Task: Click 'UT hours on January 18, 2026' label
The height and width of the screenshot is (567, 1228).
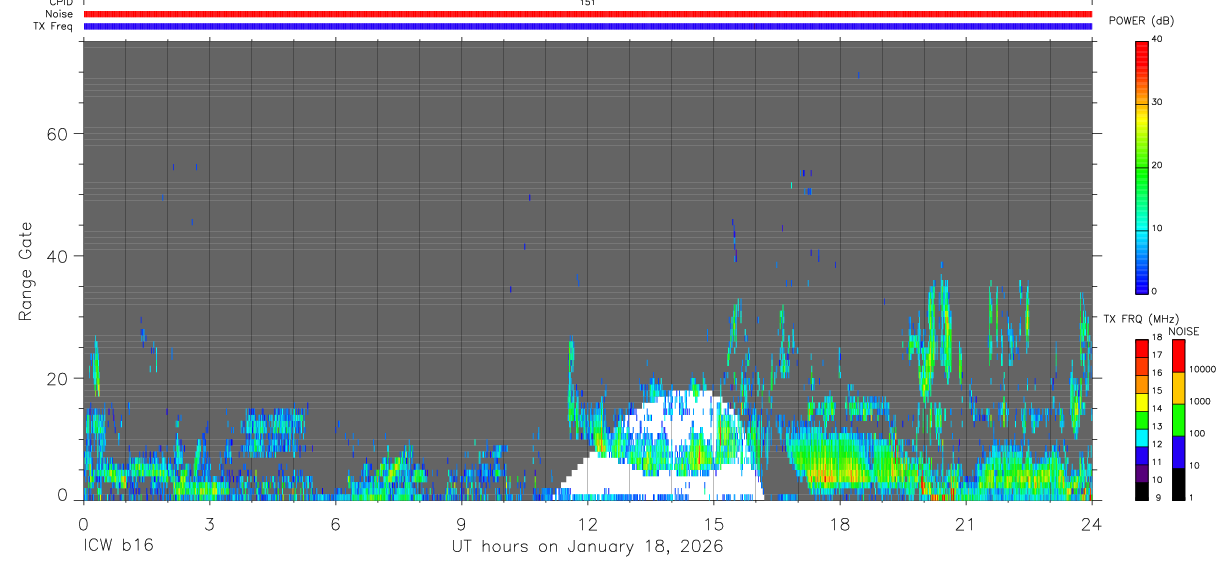Action: click(586, 547)
